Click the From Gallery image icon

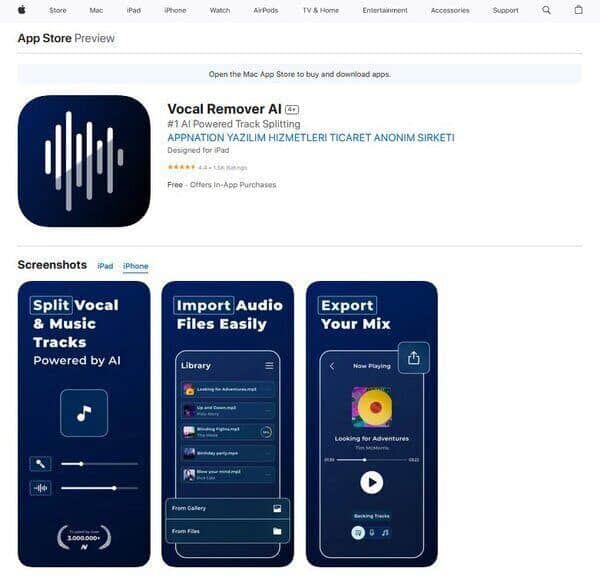tap(277, 508)
